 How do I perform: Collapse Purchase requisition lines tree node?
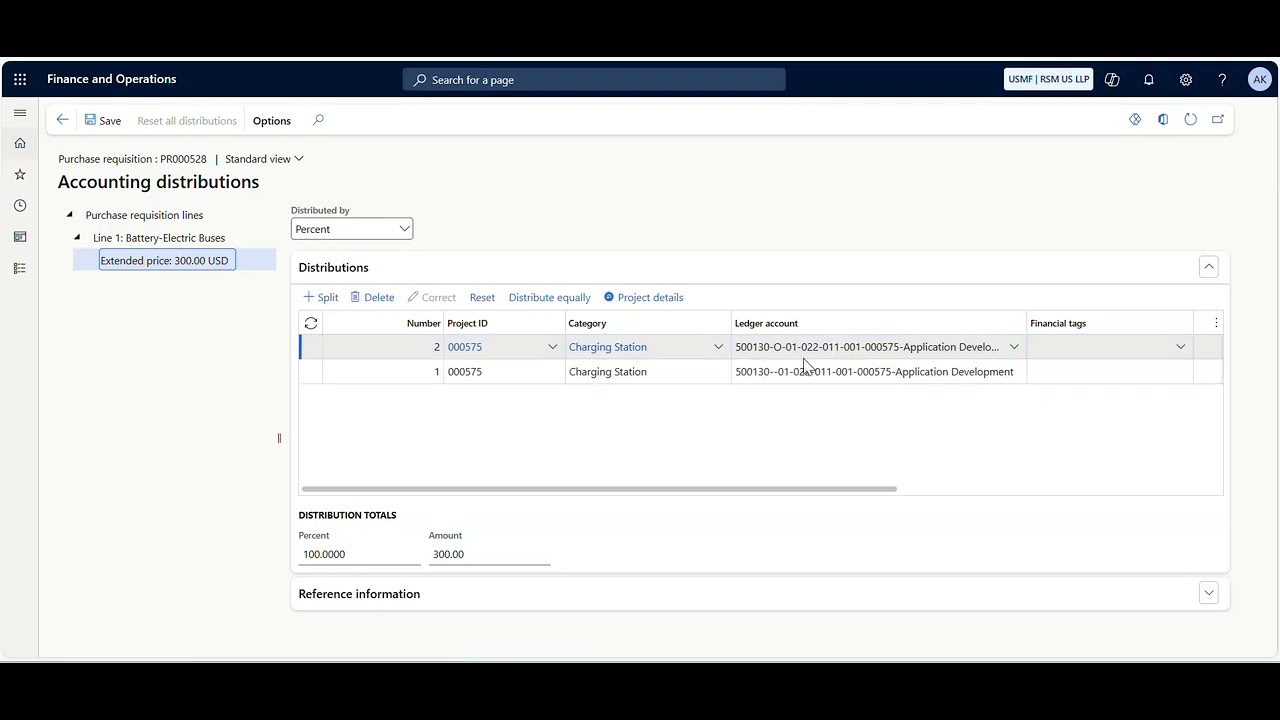pyautogui.click(x=69, y=214)
